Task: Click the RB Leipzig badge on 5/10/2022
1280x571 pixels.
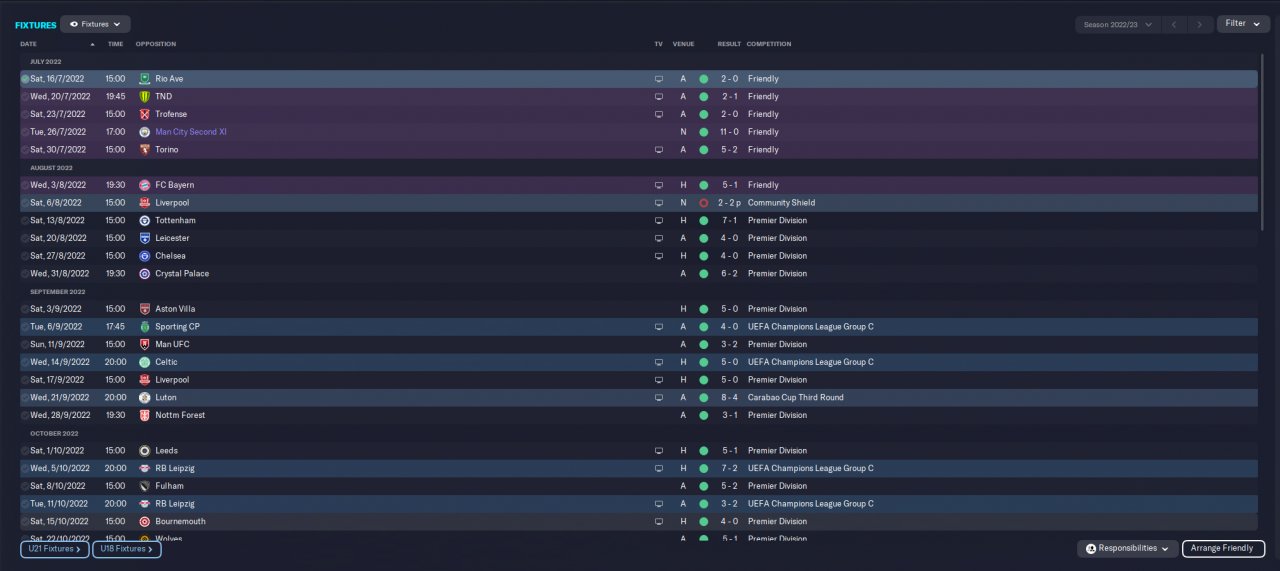Action: (145, 468)
